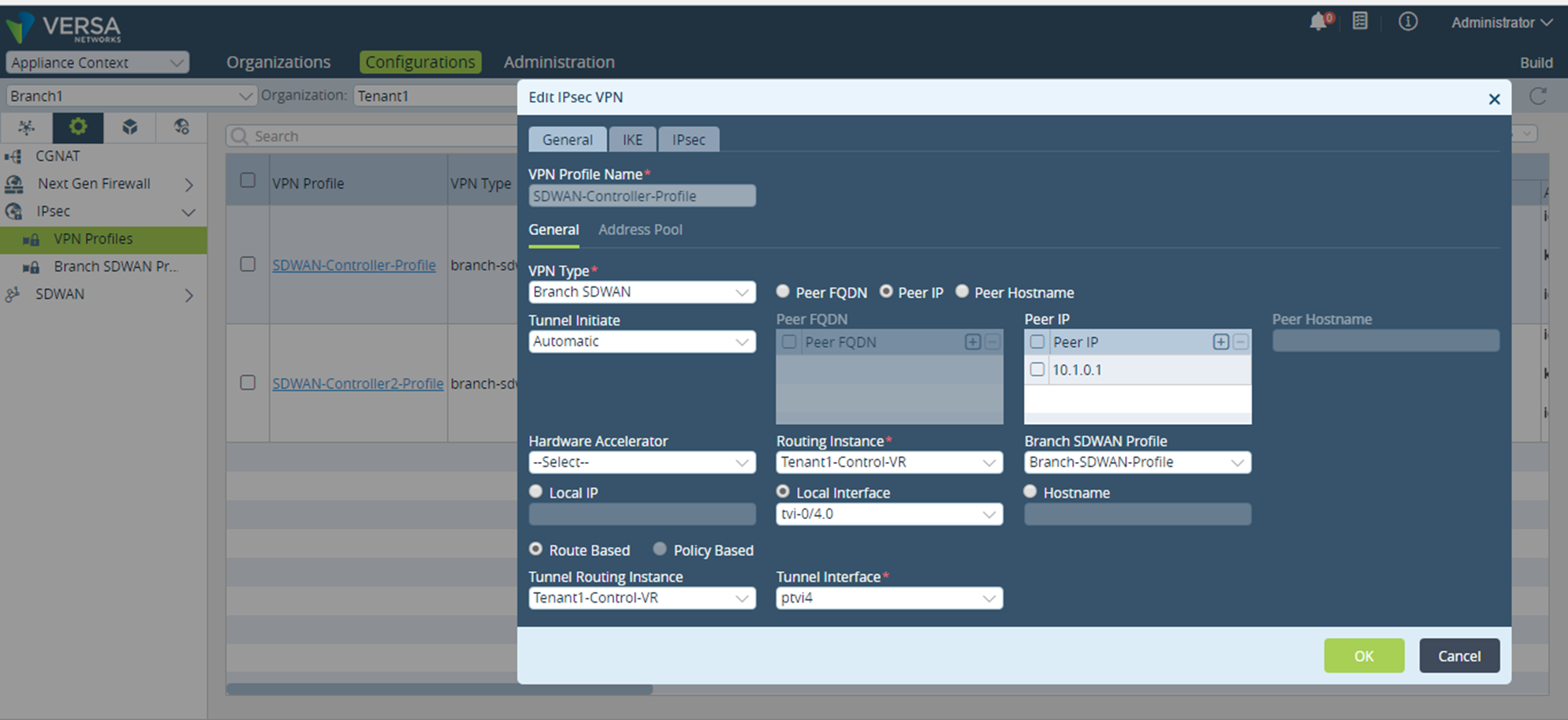Select the Local Interface radio button
Screen dimensions: 1568x720
tap(783, 491)
